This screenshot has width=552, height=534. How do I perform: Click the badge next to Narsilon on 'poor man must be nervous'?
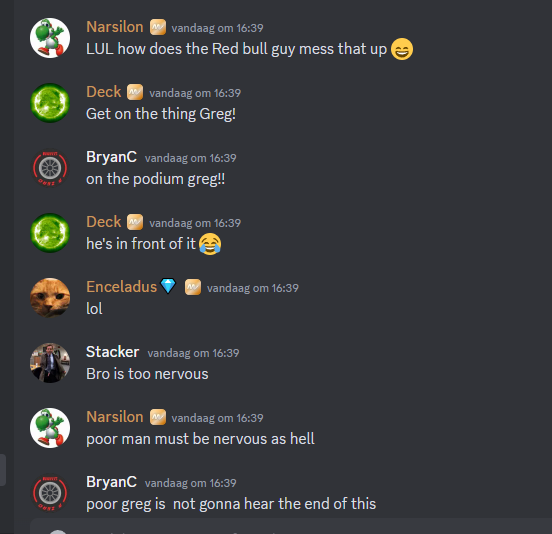coord(158,417)
